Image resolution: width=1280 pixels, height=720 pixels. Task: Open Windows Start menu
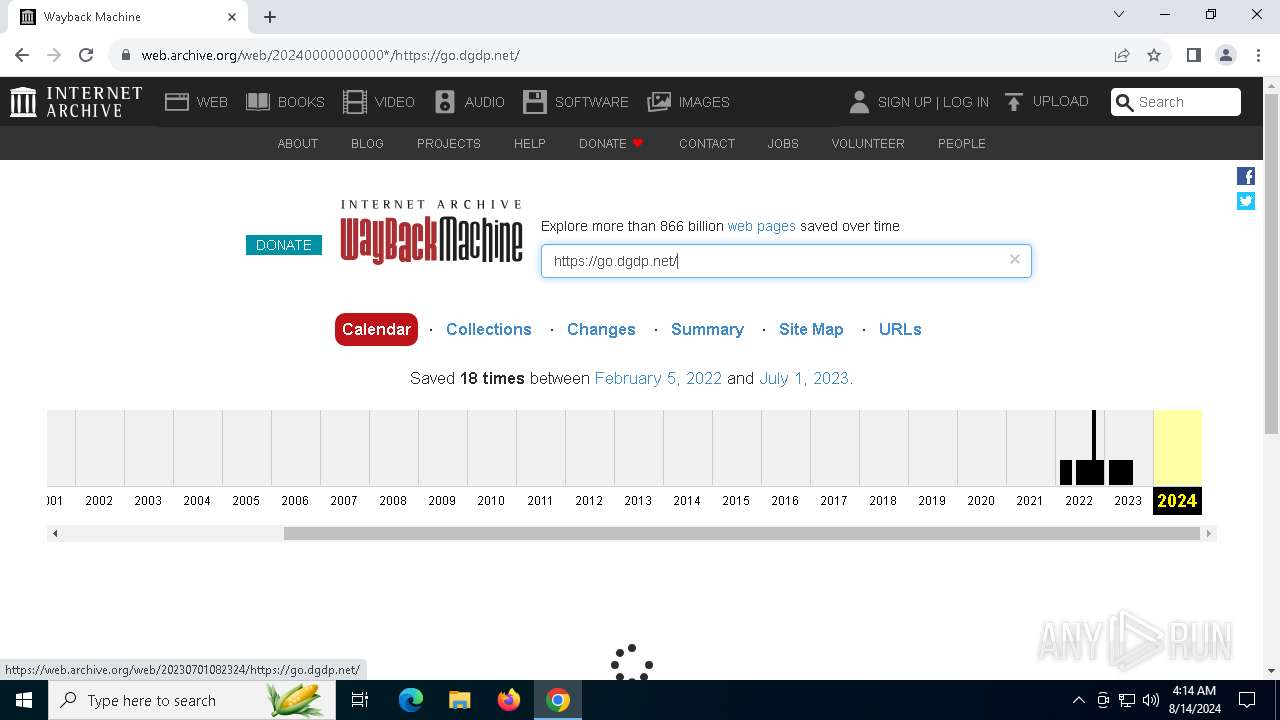24,700
